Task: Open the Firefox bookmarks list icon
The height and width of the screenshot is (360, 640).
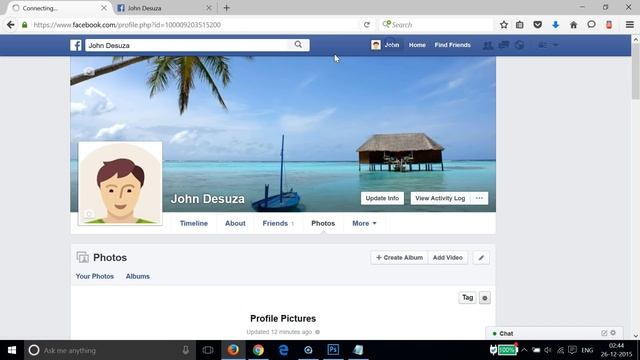Action: [x=520, y=25]
